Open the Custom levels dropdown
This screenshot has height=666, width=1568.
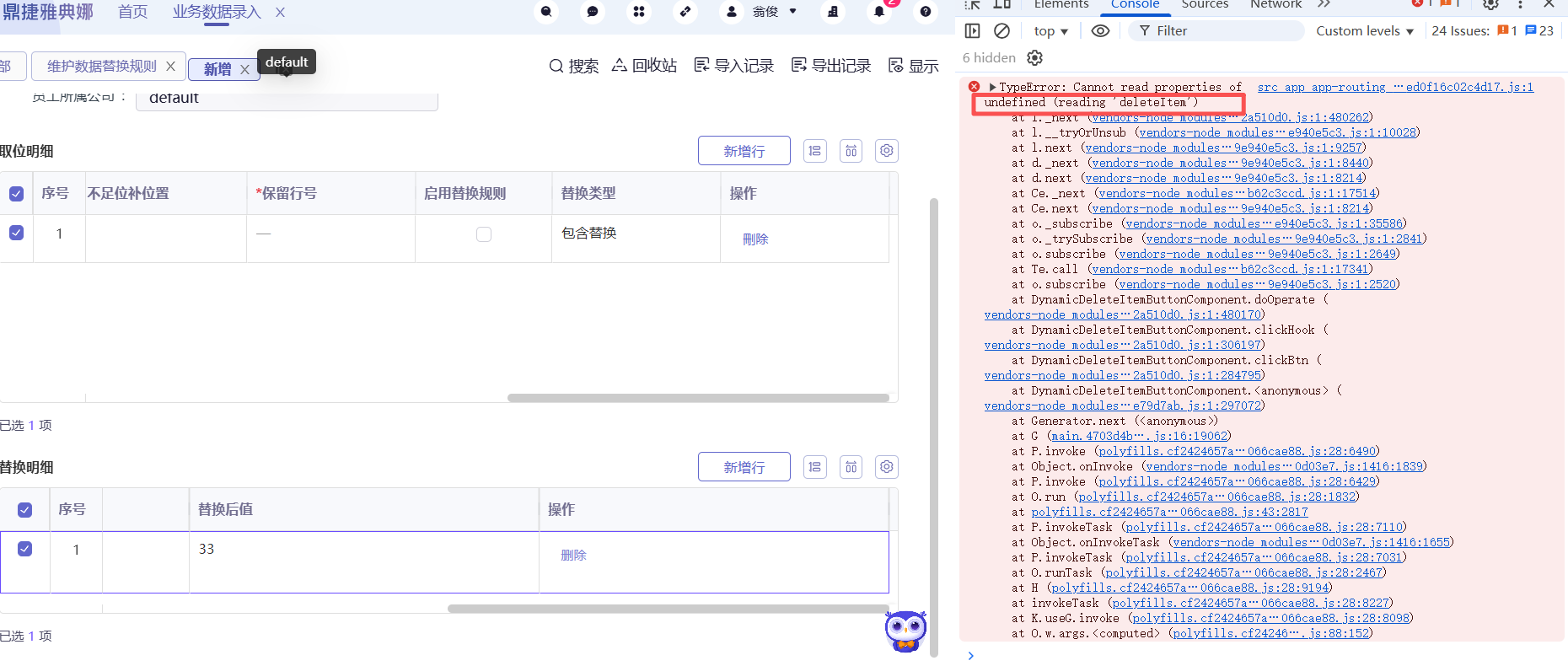point(1364,31)
